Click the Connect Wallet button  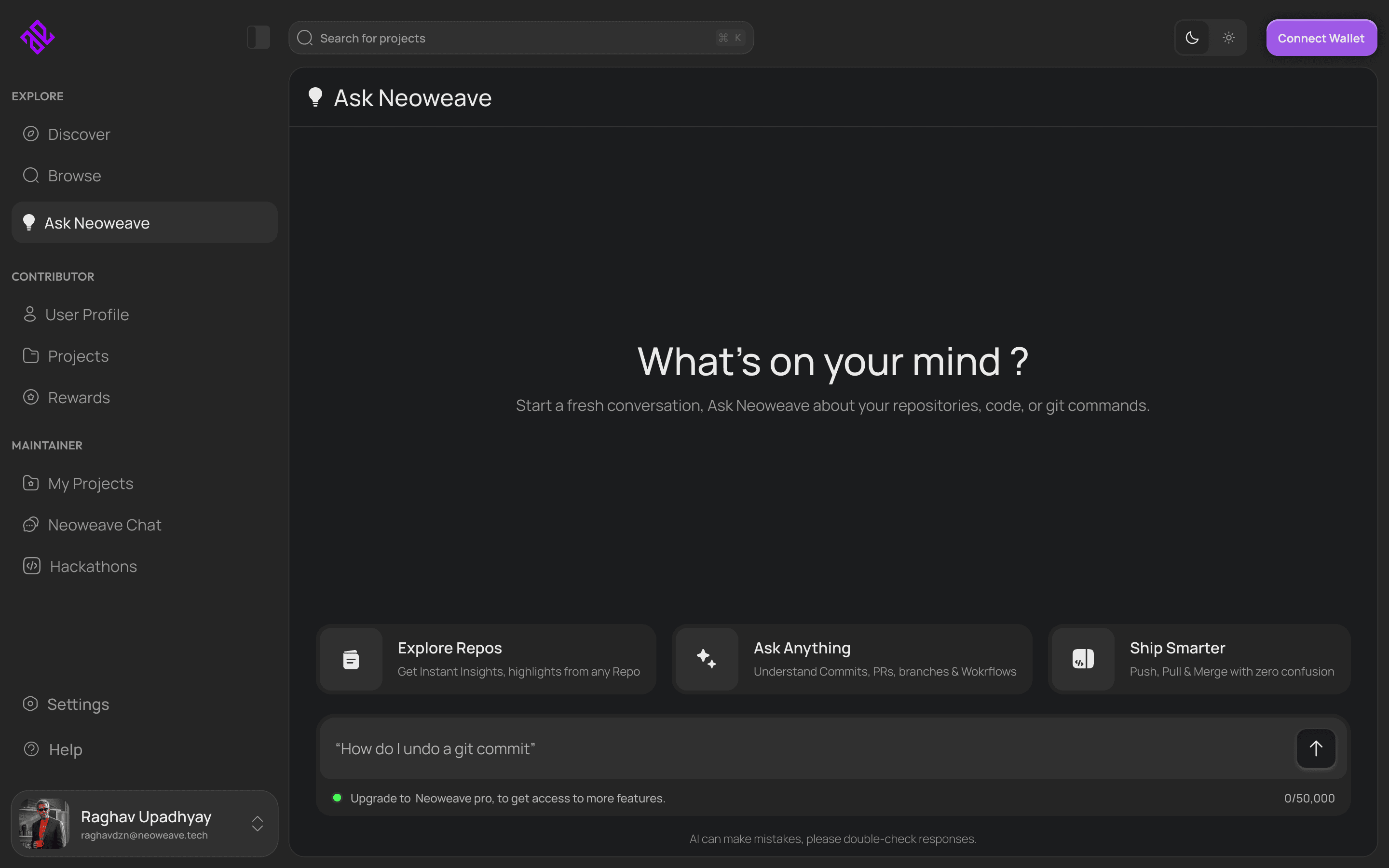pyautogui.click(x=1321, y=38)
